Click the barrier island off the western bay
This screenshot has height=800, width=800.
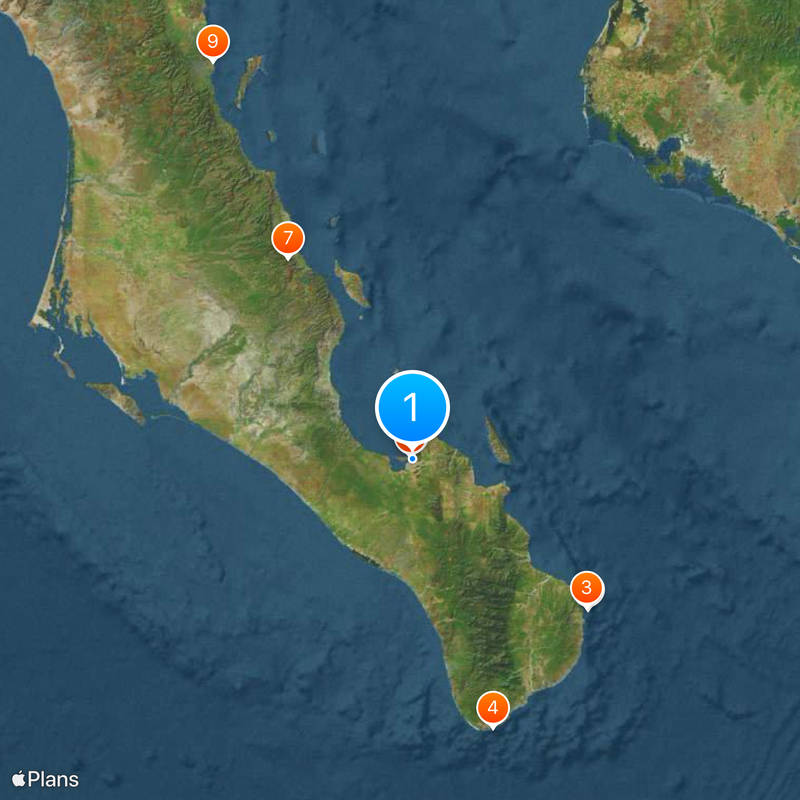click(117, 401)
